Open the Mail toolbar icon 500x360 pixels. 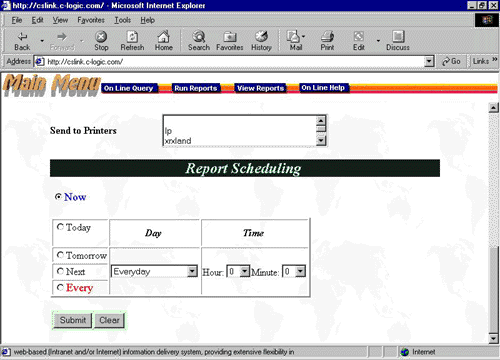click(x=294, y=36)
